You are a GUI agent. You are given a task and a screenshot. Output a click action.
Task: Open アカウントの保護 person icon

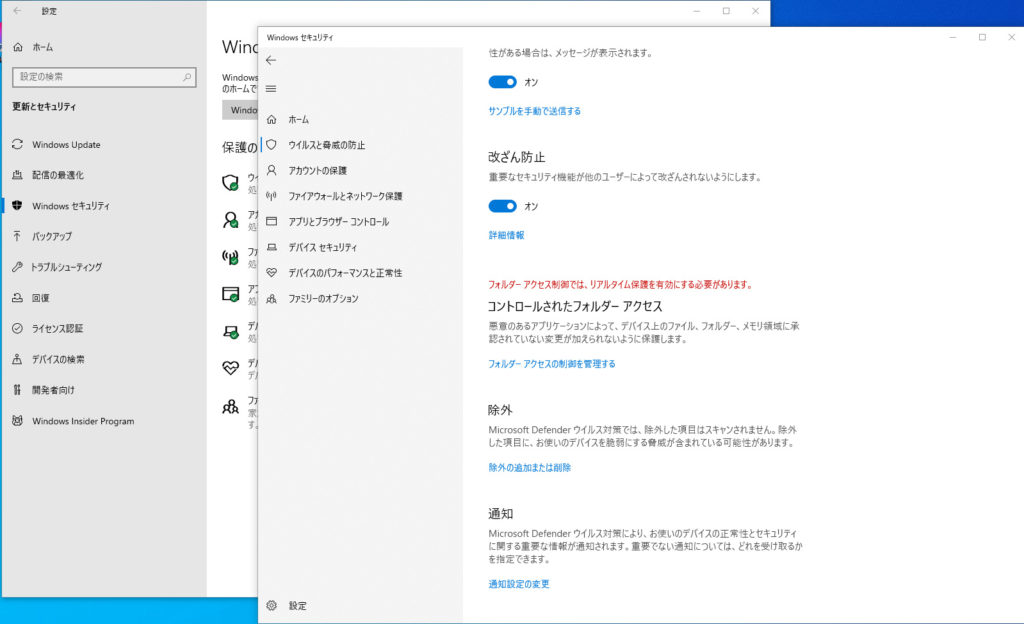(x=271, y=170)
